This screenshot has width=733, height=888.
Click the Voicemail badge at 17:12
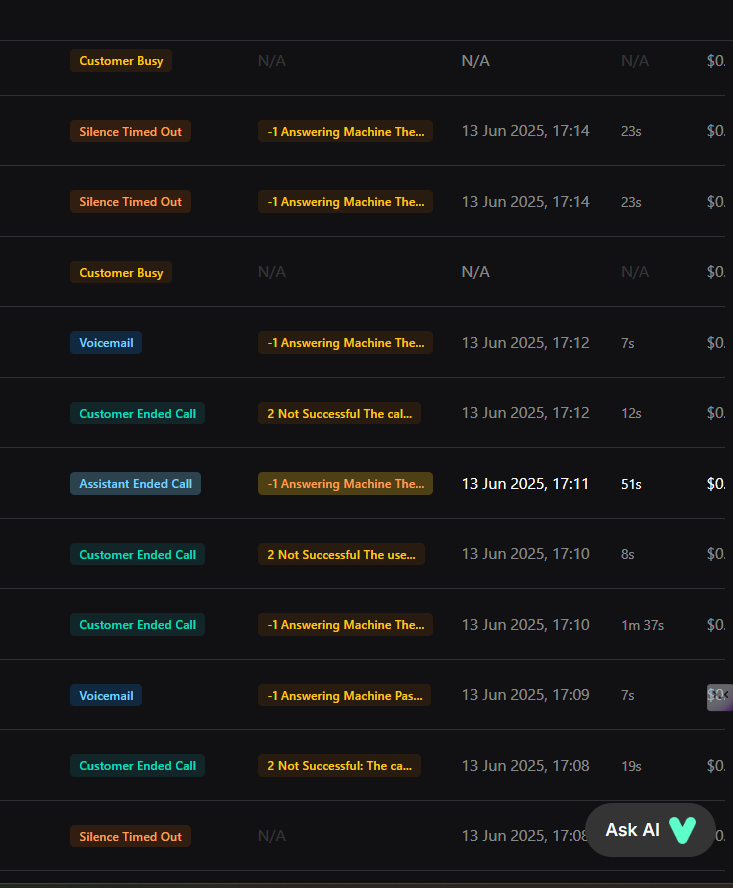[x=106, y=343]
